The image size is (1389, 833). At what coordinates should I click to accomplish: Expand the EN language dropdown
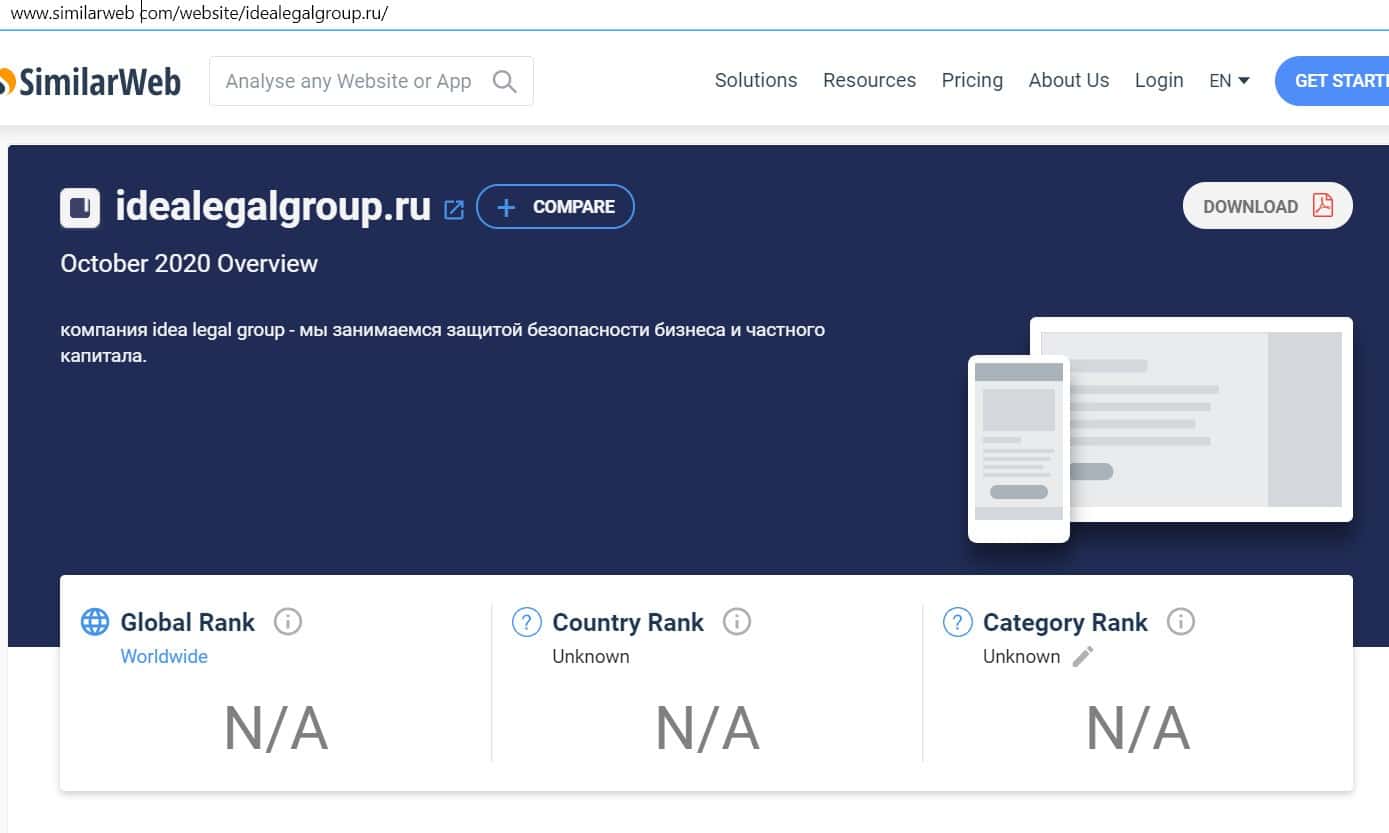tap(1229, 81)
